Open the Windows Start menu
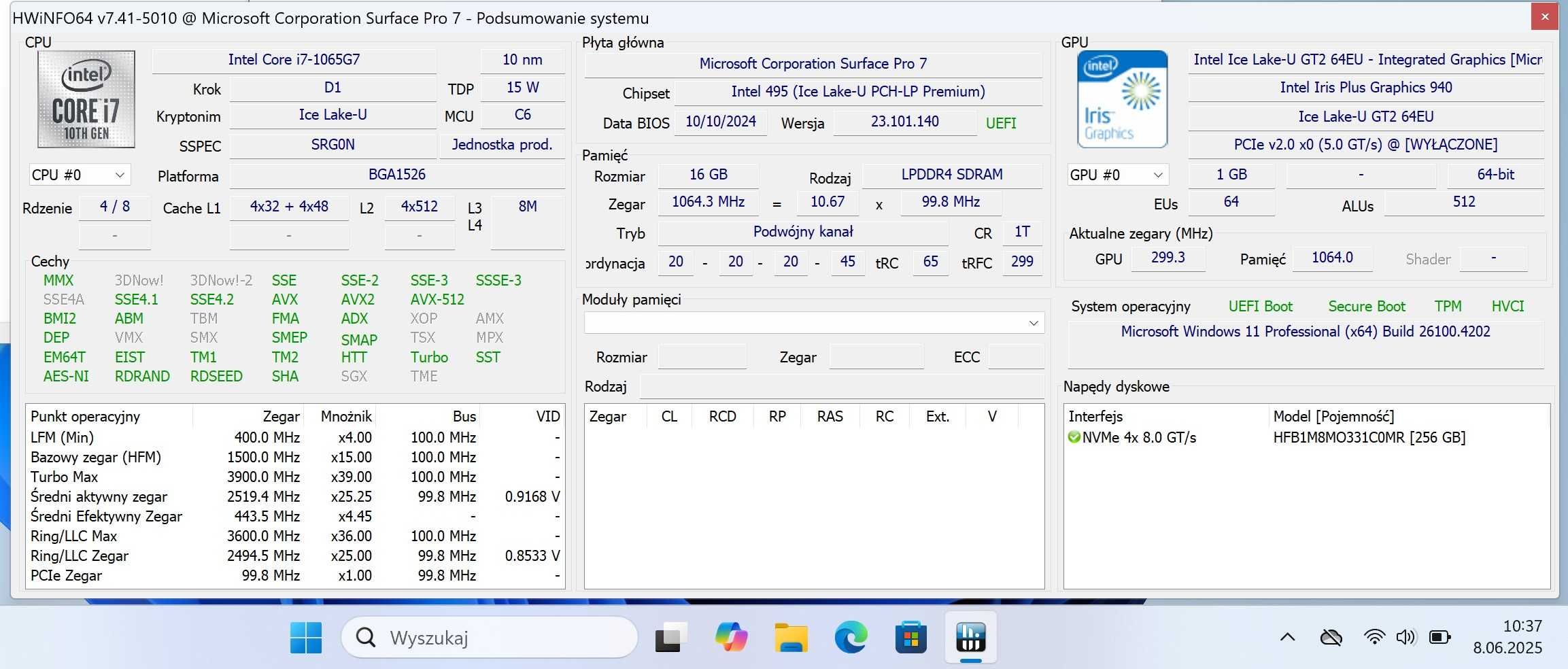The height and width of the screenshot is (669, 1568). coord(306,637)
